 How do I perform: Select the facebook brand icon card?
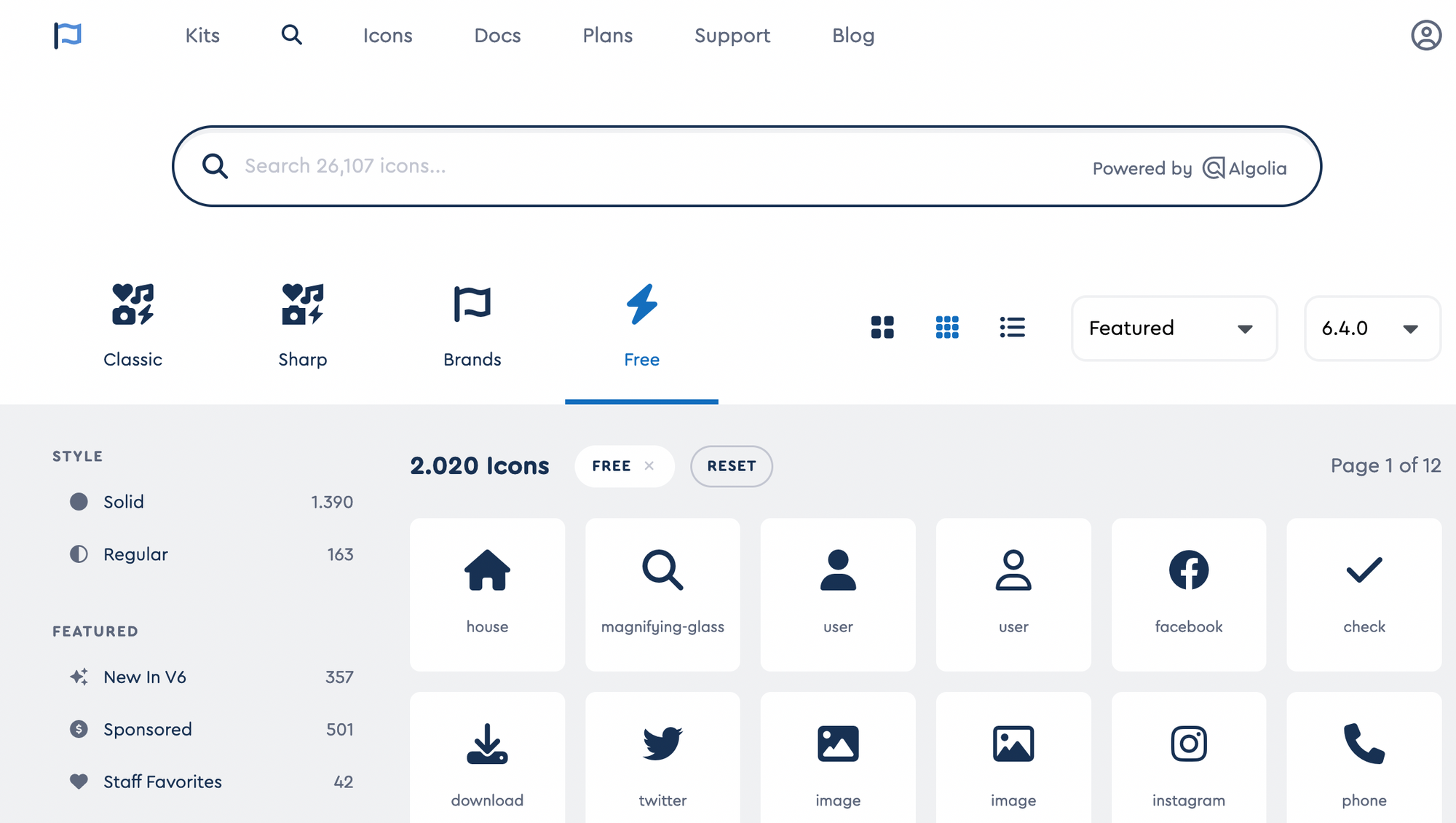click(x=1188, y=594)
